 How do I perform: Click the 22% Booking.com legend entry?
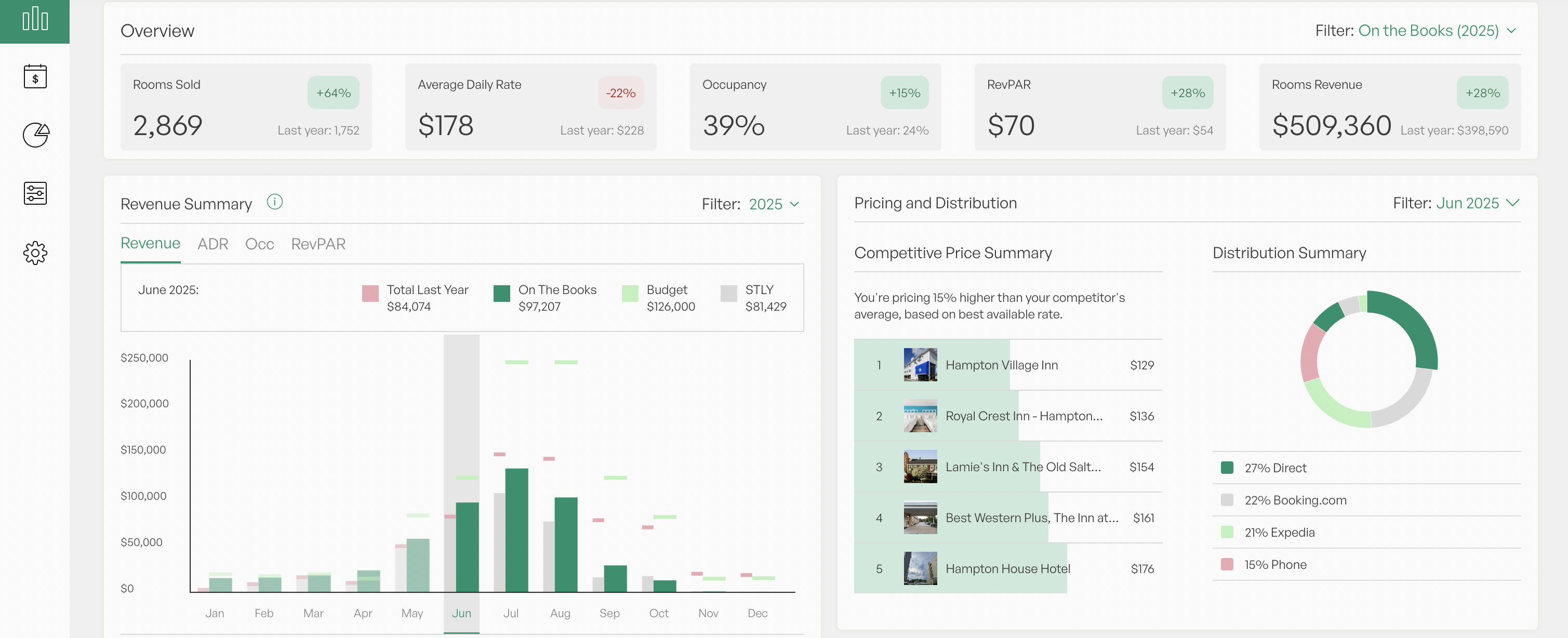click(1295, 500)
